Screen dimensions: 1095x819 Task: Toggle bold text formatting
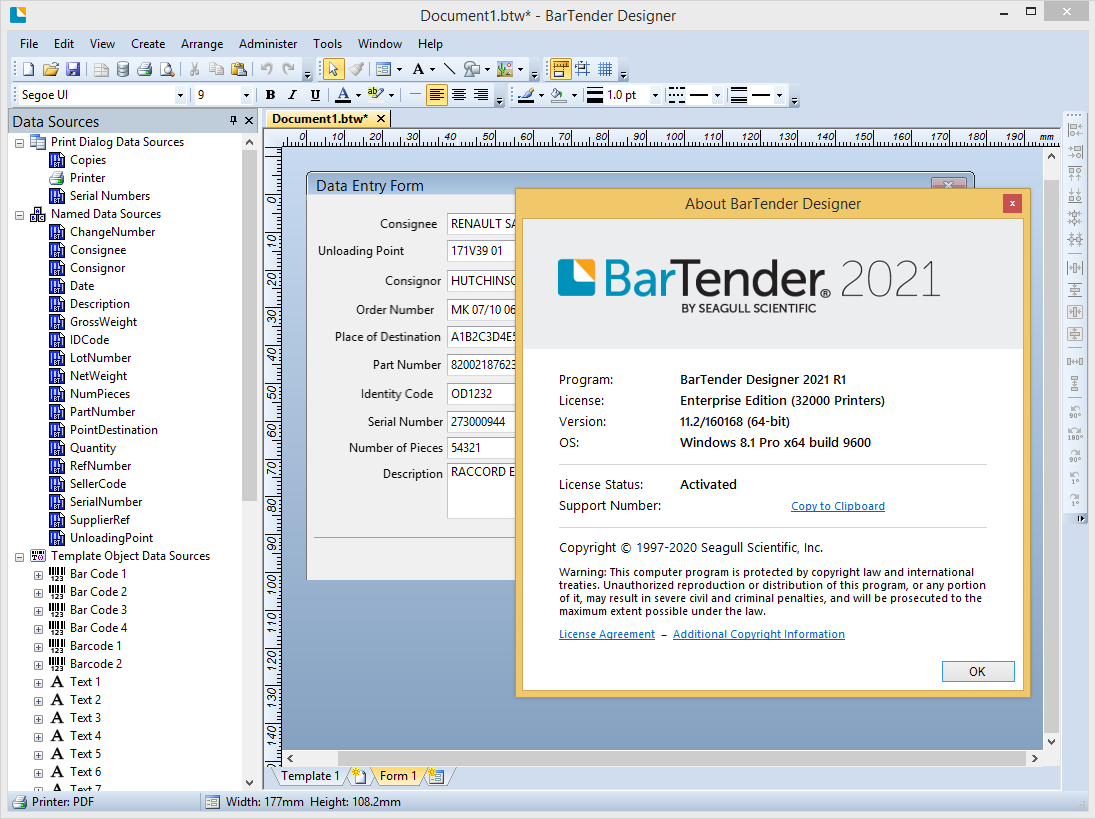tap(270, 95)
